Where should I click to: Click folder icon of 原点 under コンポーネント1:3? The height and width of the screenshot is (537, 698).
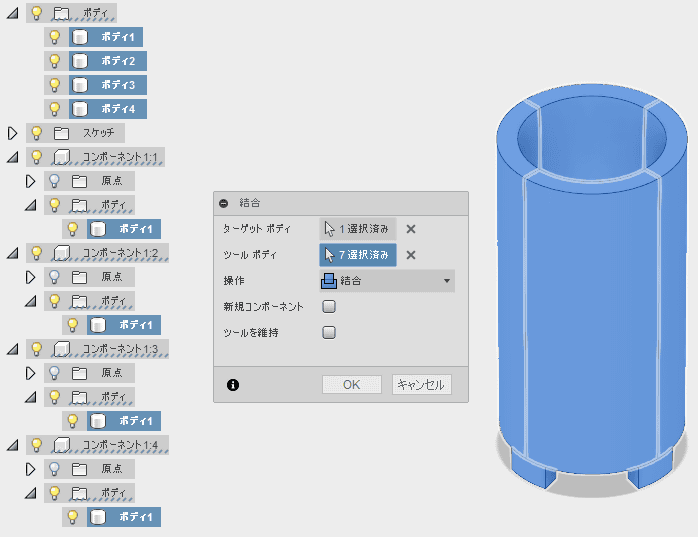(x=79, y=373)
